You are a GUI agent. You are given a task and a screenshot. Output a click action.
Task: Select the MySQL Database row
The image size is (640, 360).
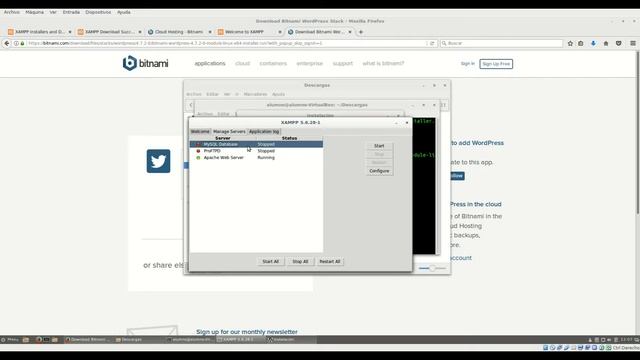pyautogui.click(x=256, y=144)
